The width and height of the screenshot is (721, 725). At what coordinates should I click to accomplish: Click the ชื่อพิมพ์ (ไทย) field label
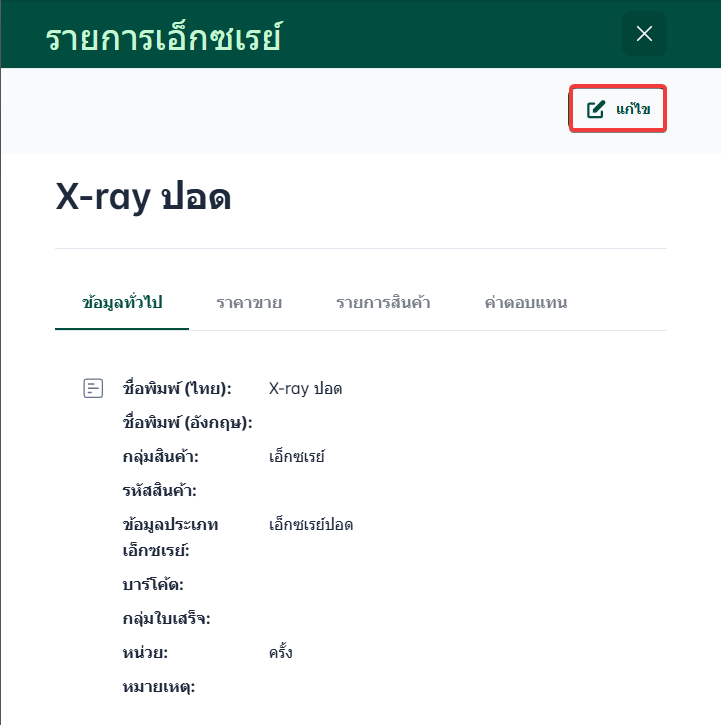tap(177, 388)
